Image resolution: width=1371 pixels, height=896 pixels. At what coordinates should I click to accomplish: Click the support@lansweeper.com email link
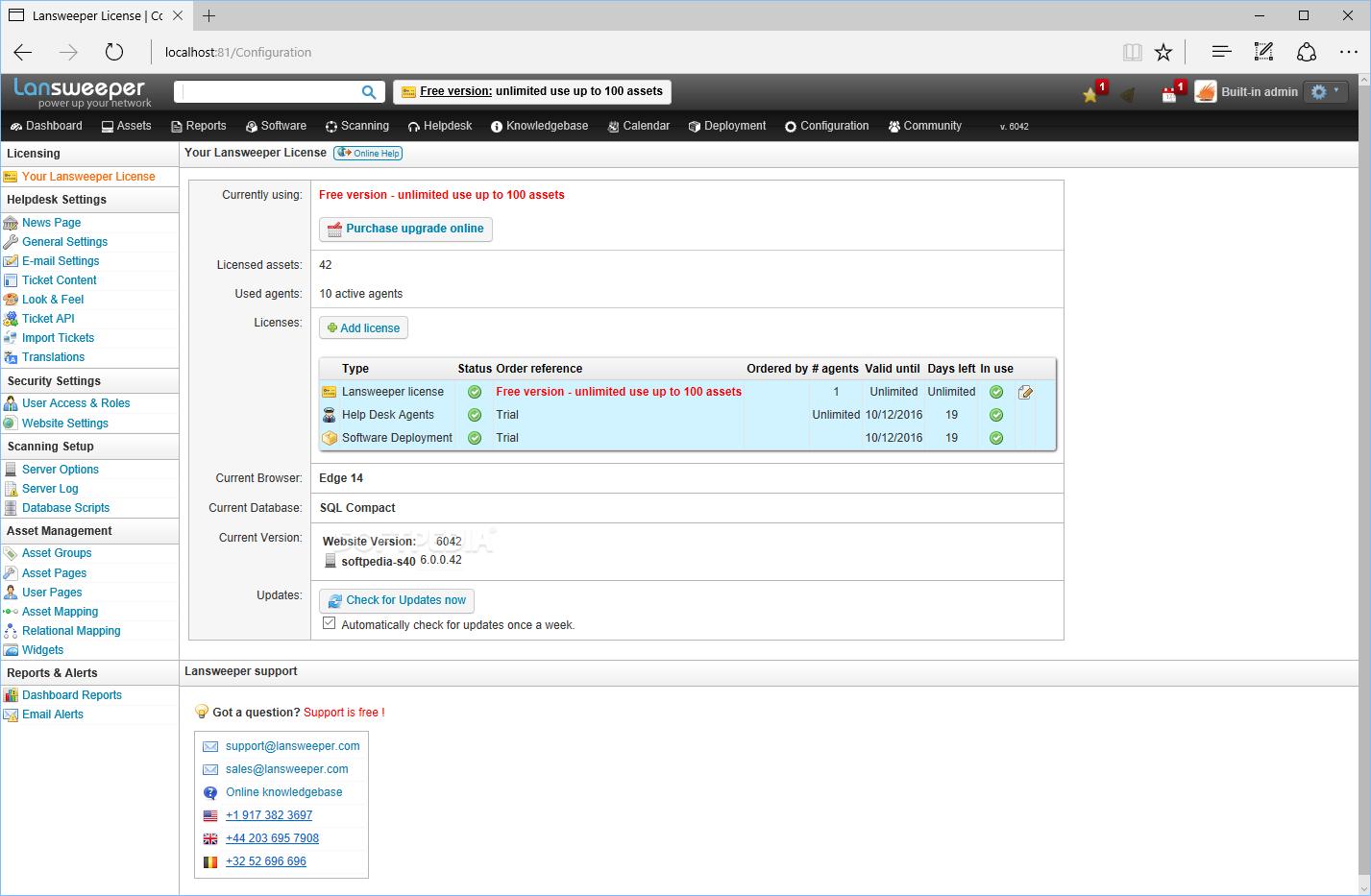pos(292,746)
